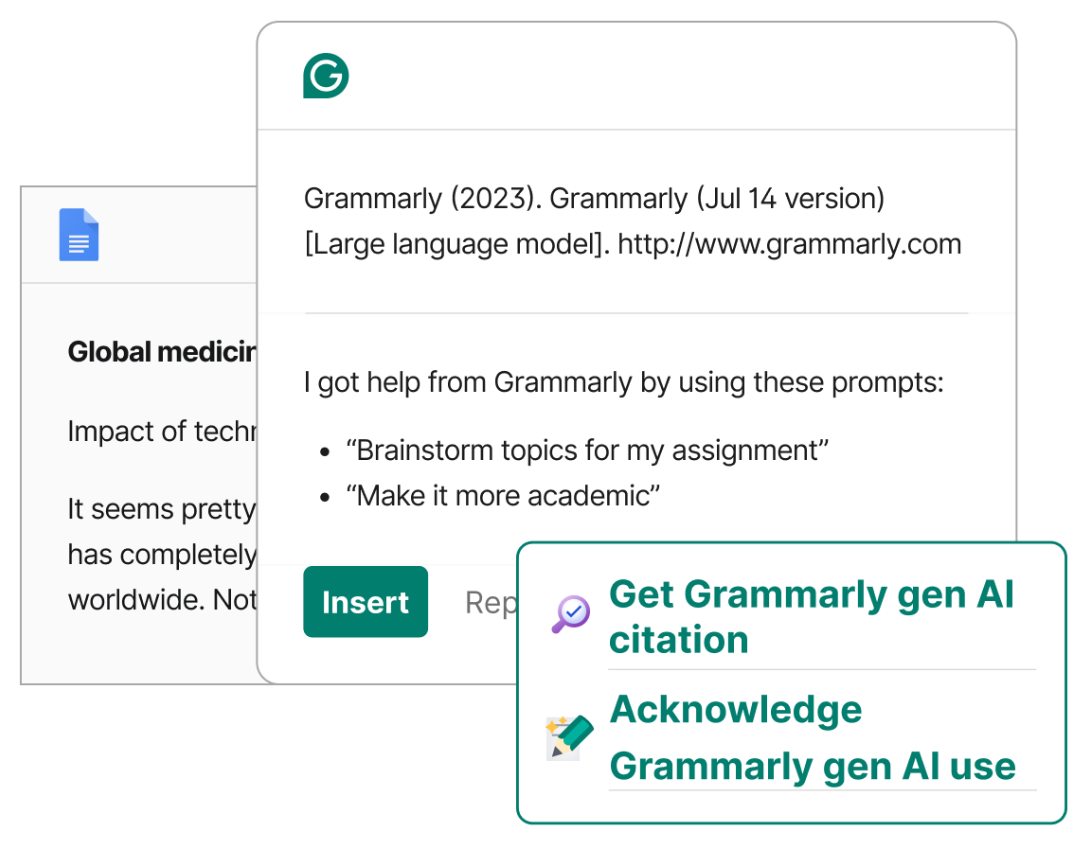Click the "I got help from Grammarly" sentence
Image resolution: width=1092 pixels, height=841 pixels.
click(x=623, y=382)
